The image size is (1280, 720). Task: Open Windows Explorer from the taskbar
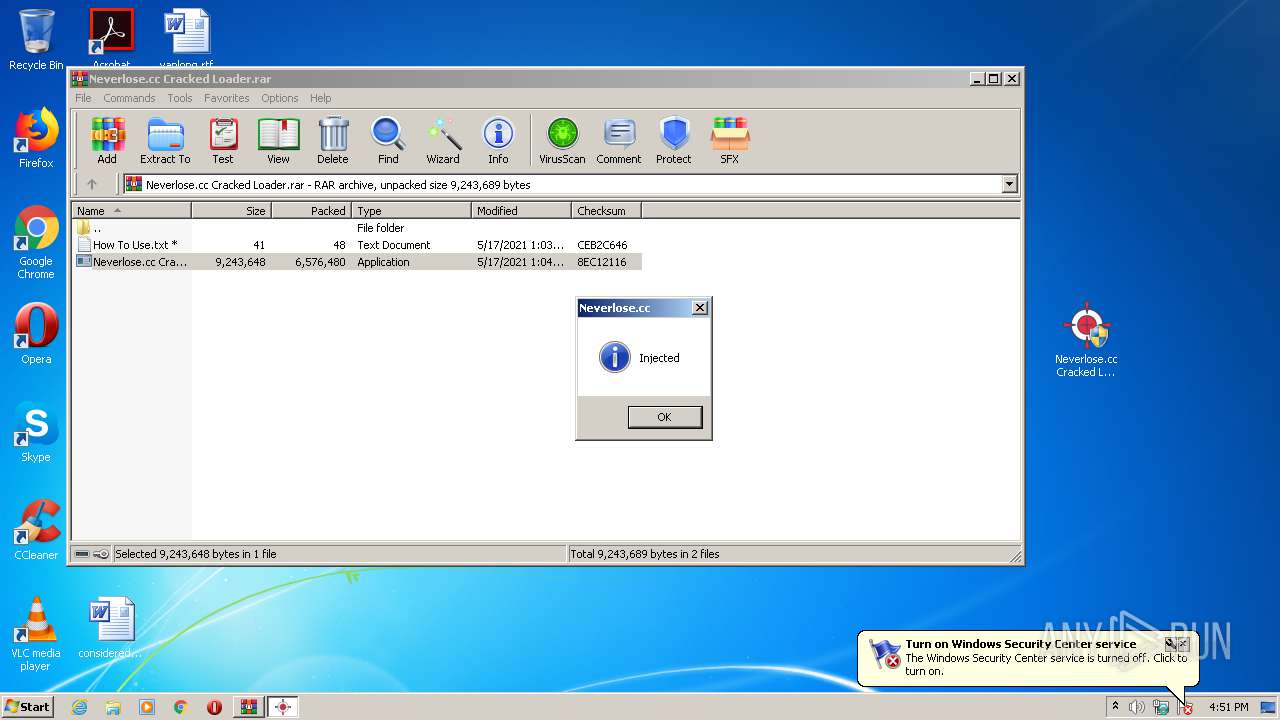113,707
